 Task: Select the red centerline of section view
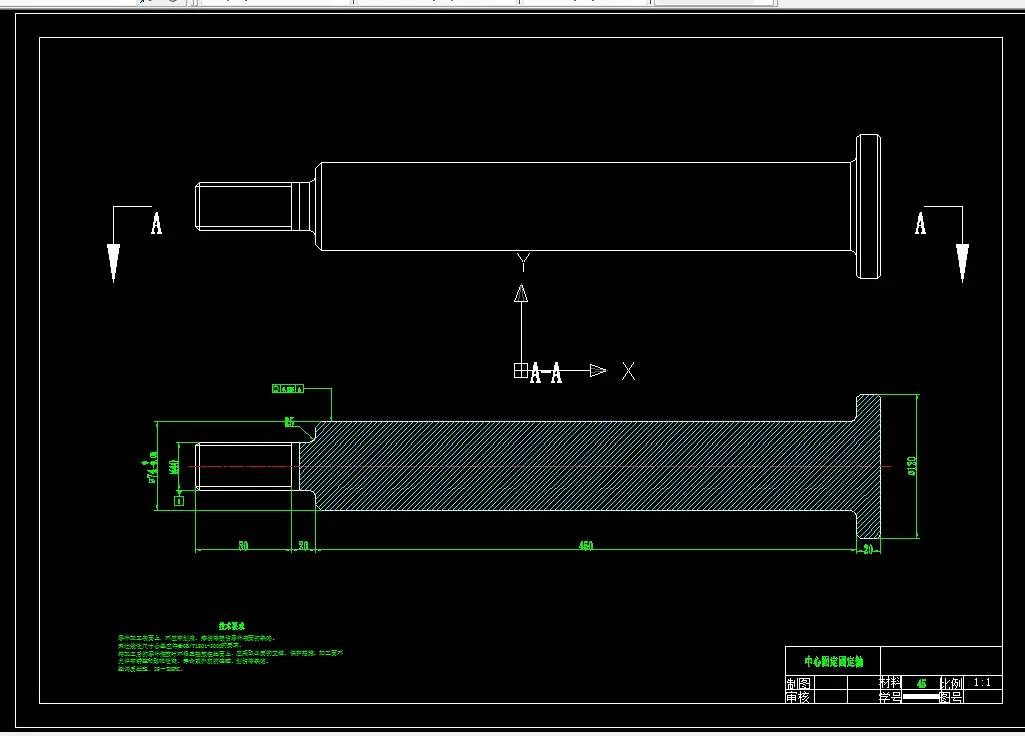click(x=539, y=466)
